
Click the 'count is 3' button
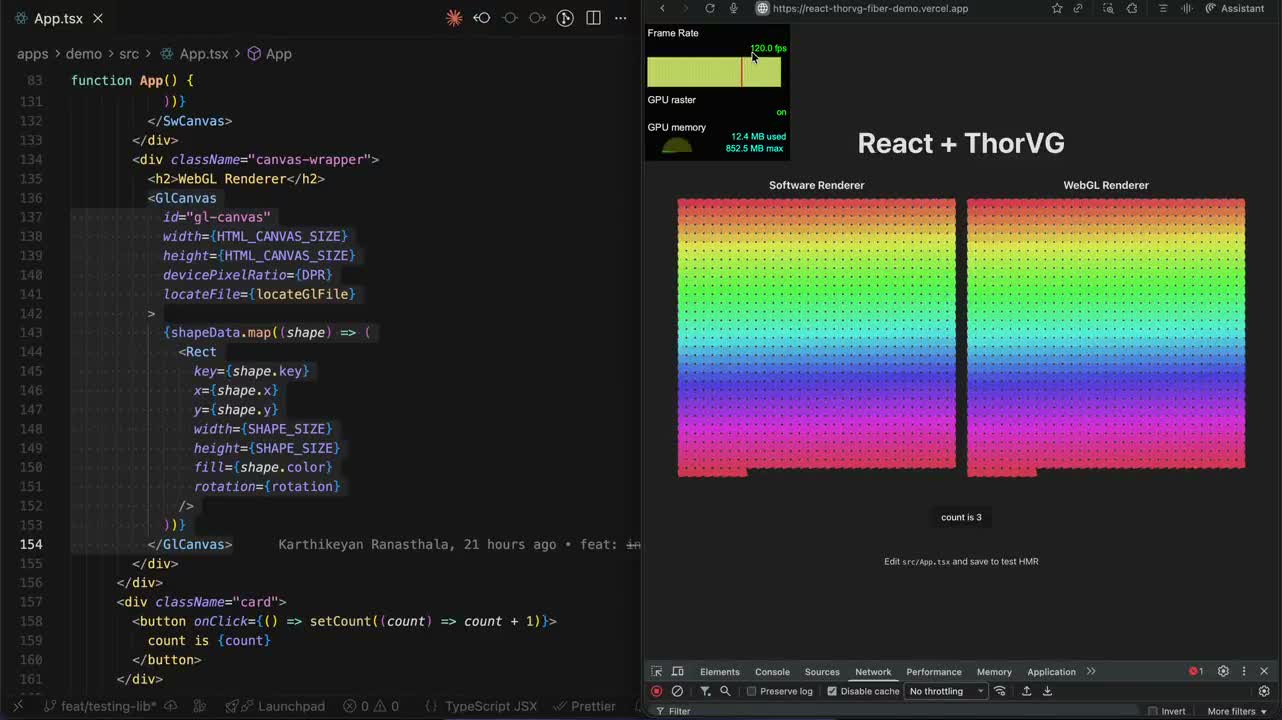961,517
